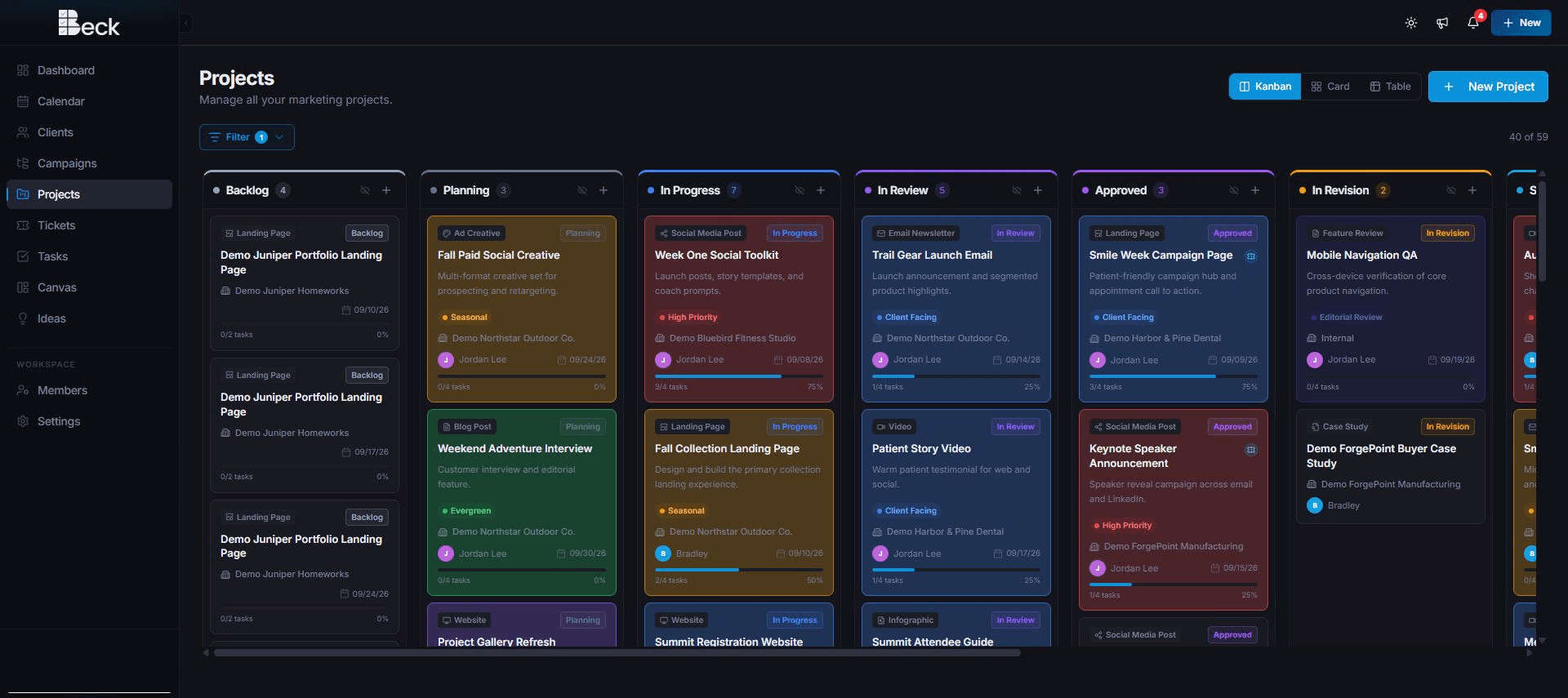
Task: Navigate to Tickets
Action: tap(89, 225)
